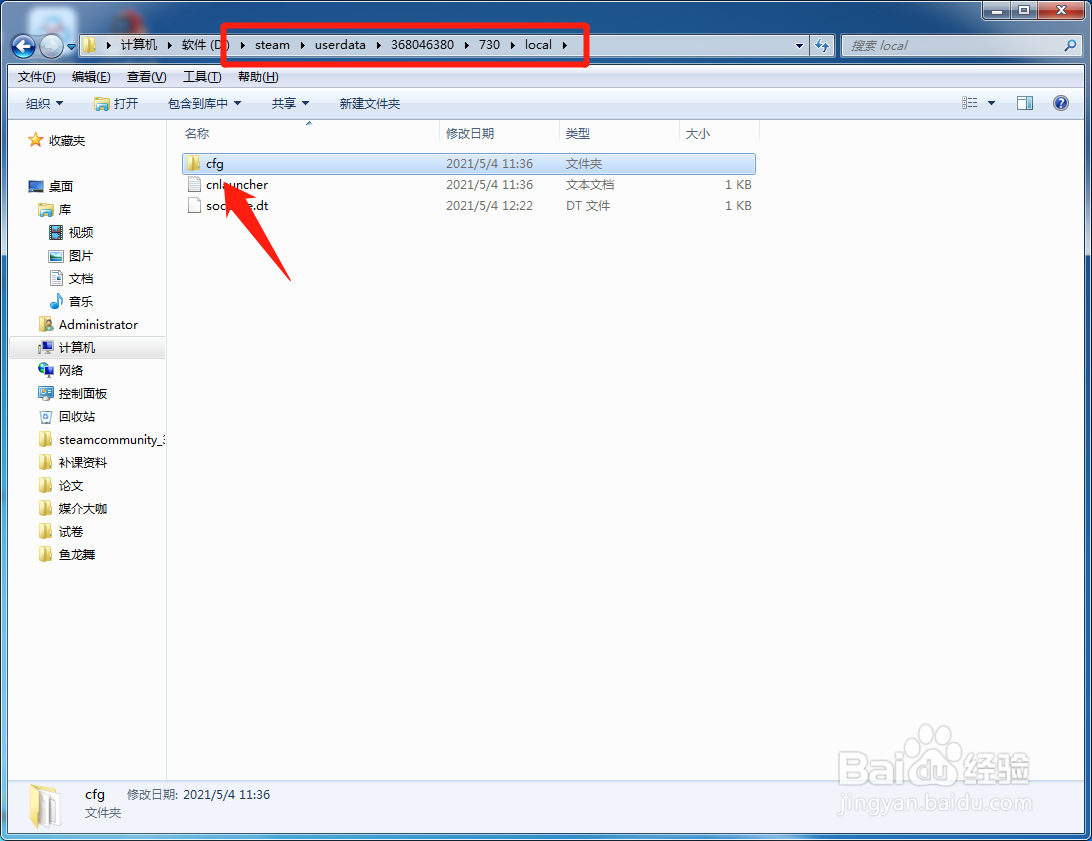The image size is (1092, 841).
Task: Click 新建文件夹 to create a folder
Action: point(370,104)
